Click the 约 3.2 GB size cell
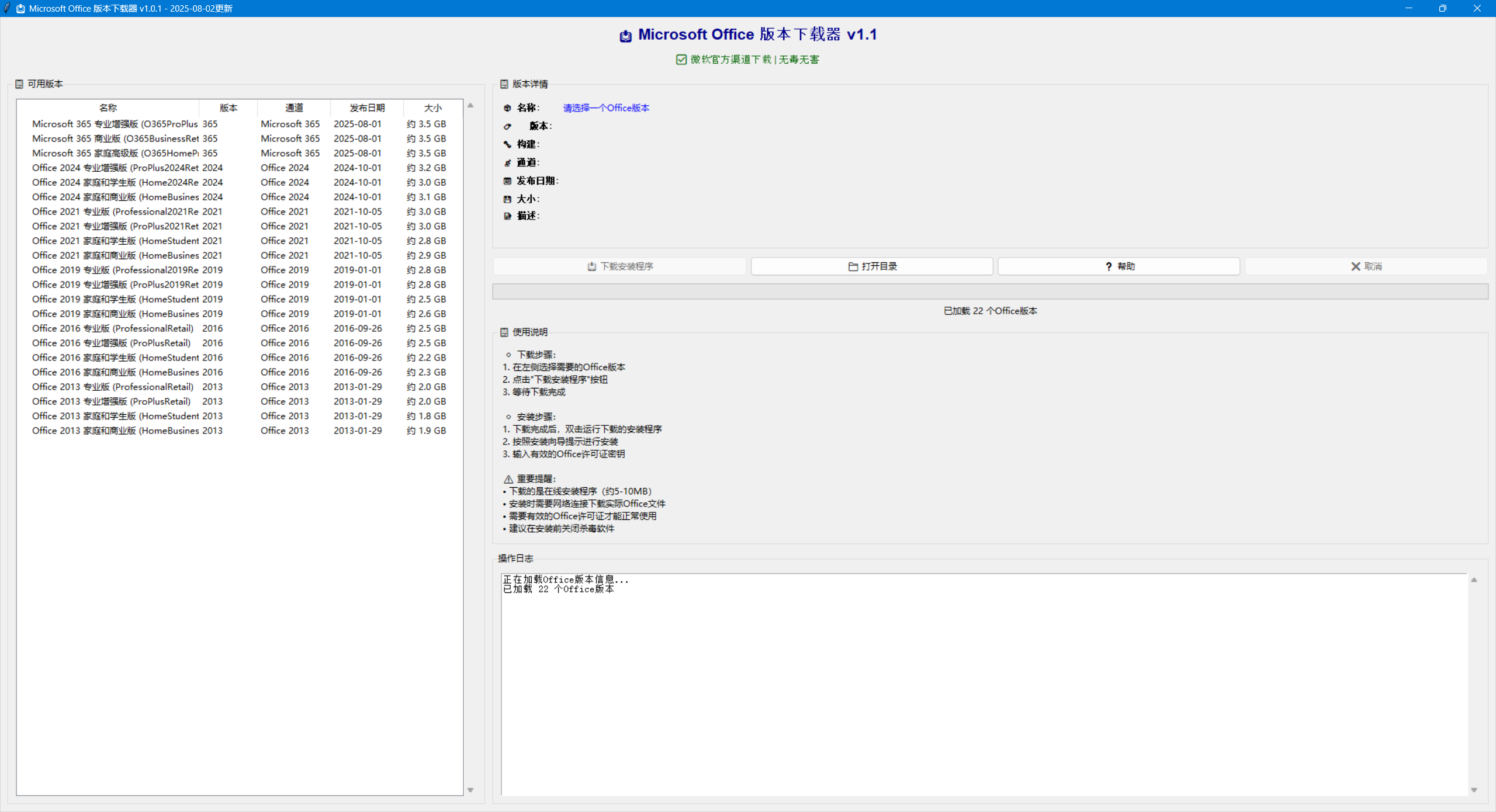Screen dimensions: 1496x812 tap(426, 168)
